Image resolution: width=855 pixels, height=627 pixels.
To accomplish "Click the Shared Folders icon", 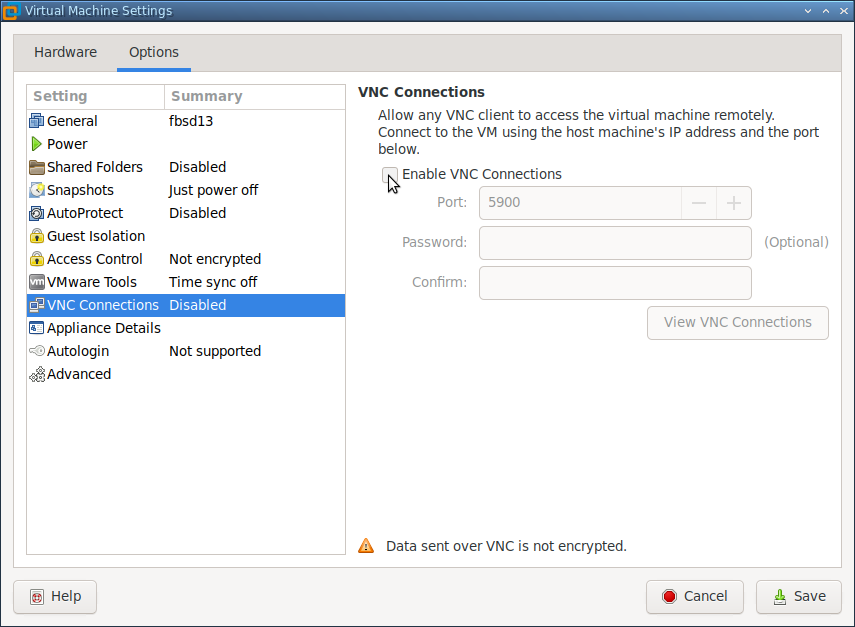I will pos(37,167).
